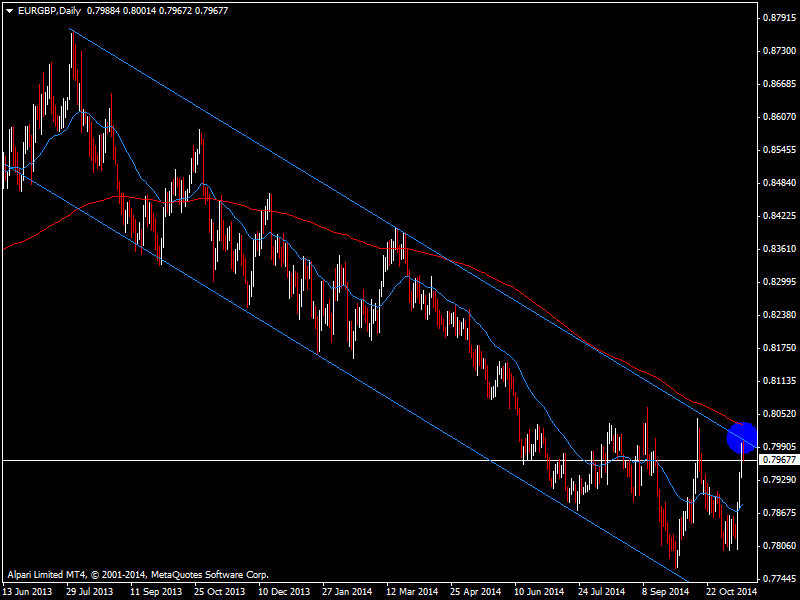
Task: Click date label 27 Jan 2014
Action: 347,592
